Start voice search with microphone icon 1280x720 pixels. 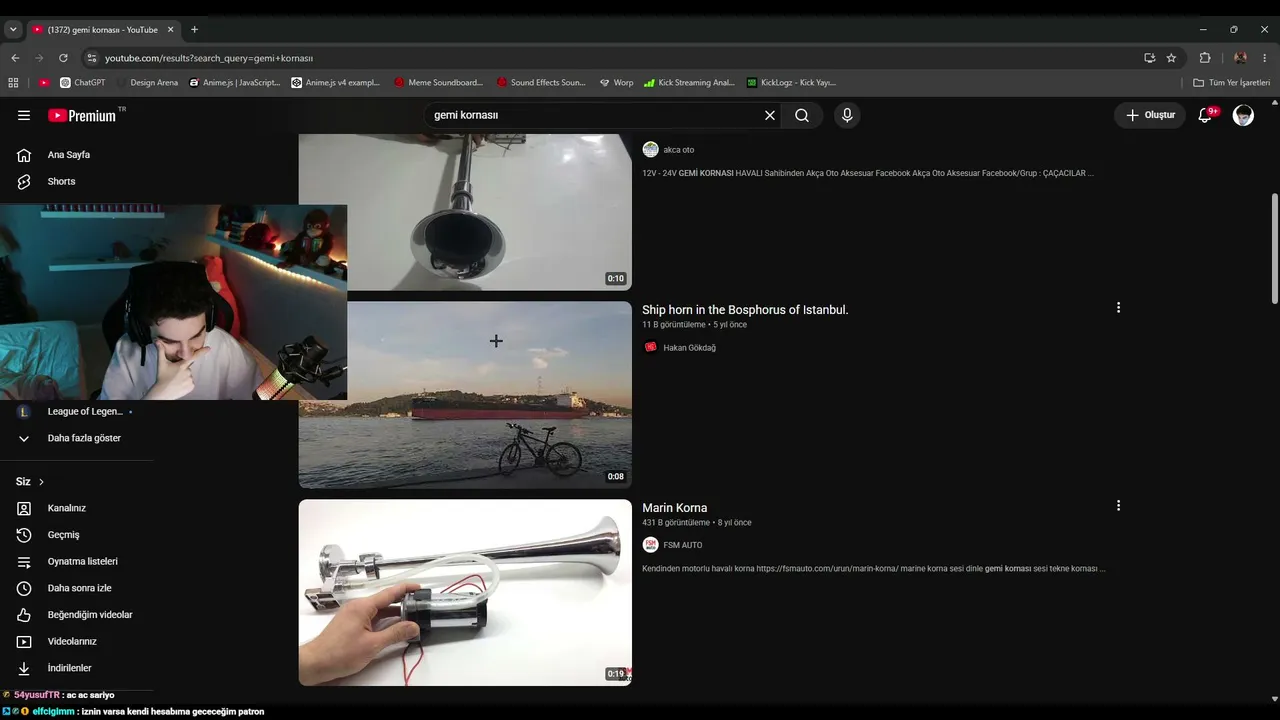(x=847, y=115)
